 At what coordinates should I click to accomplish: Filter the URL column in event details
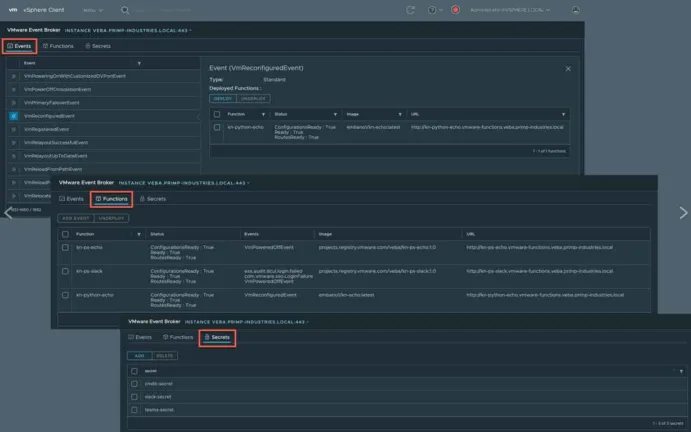pos(563,115)
